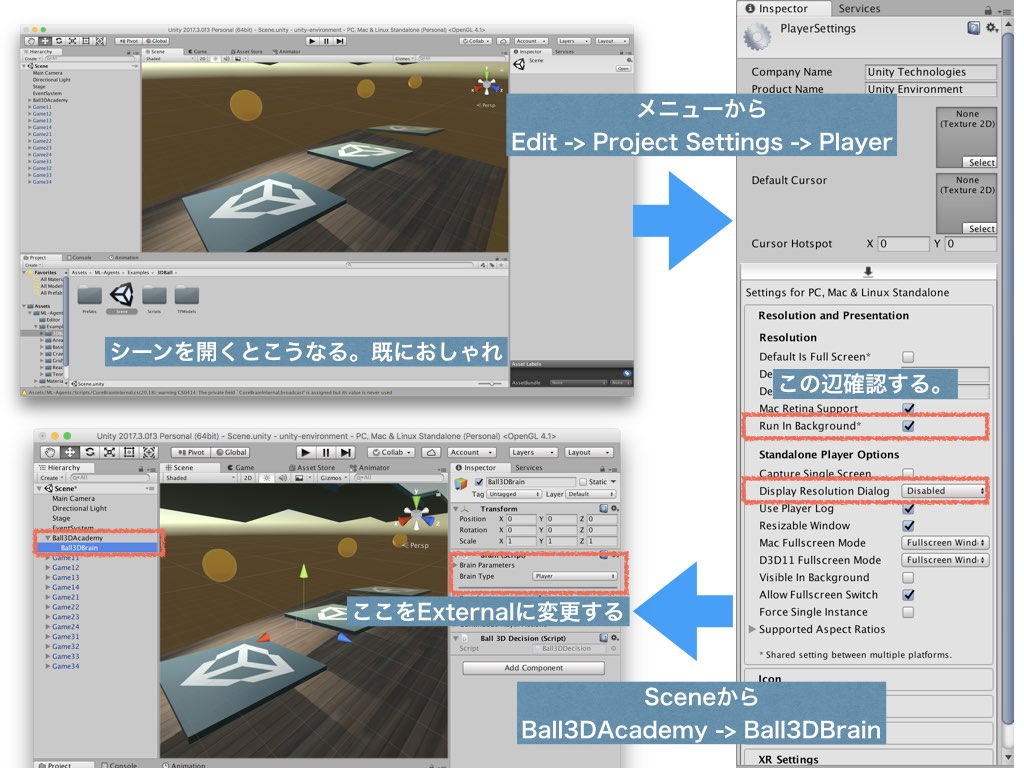The image size is (1024, 768).
Task: Toggle the Mac Retina Support checkbox
Action: click(908, 408)
